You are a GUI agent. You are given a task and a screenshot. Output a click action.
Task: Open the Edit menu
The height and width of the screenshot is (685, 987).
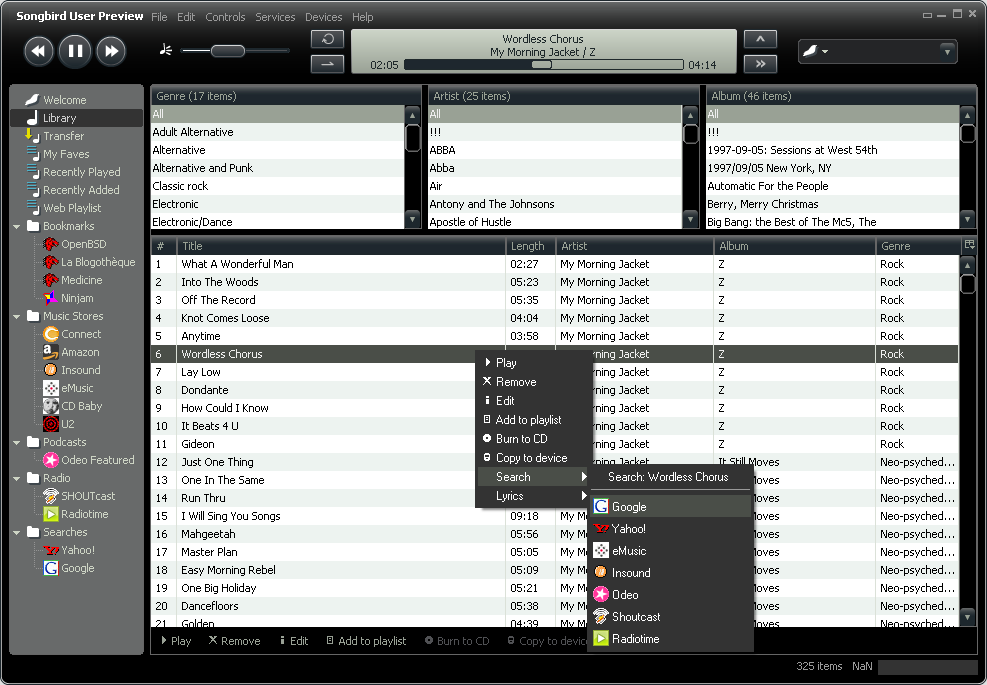pyautogui.click(x=186, y=17)
